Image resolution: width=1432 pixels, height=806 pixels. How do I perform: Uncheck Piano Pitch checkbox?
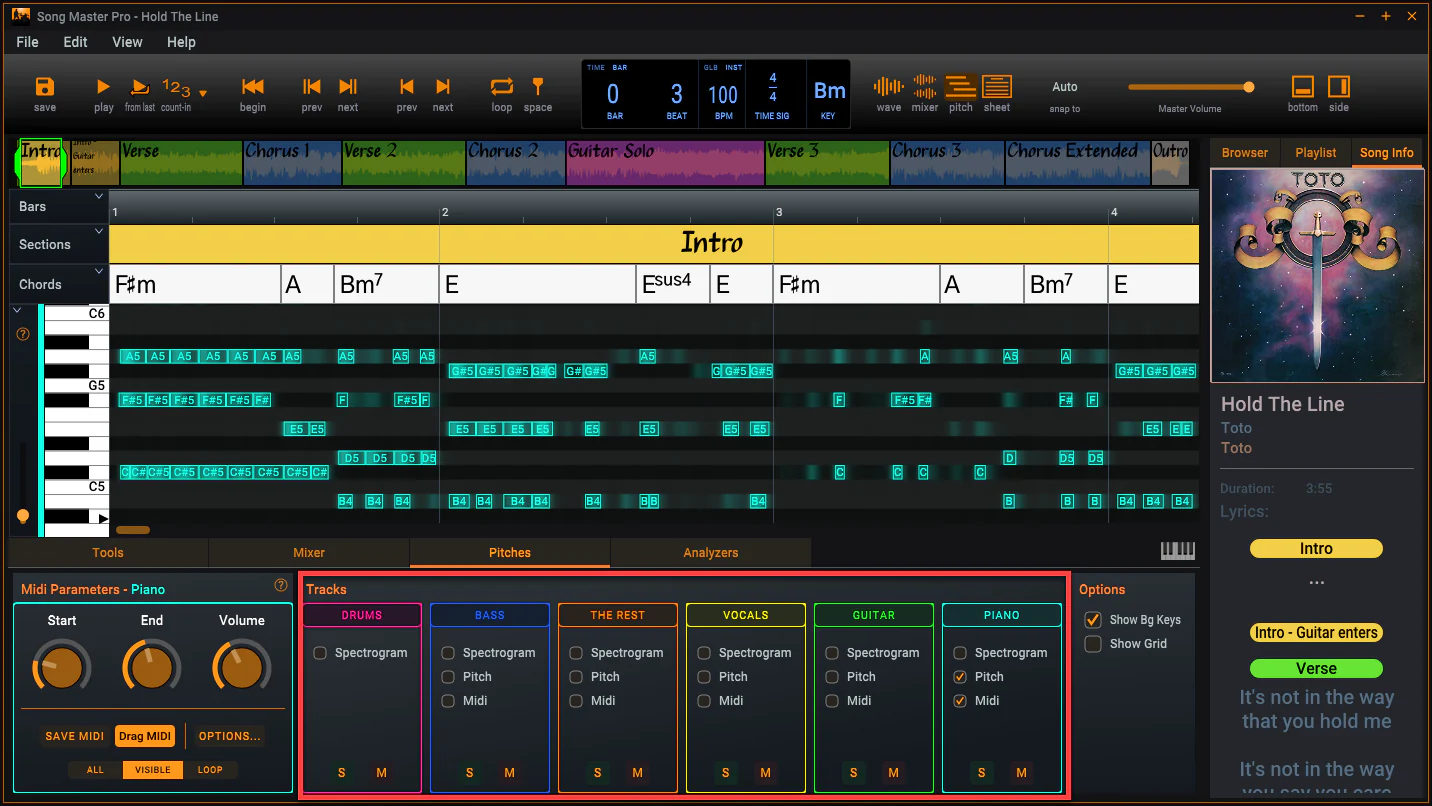(960, 677)
